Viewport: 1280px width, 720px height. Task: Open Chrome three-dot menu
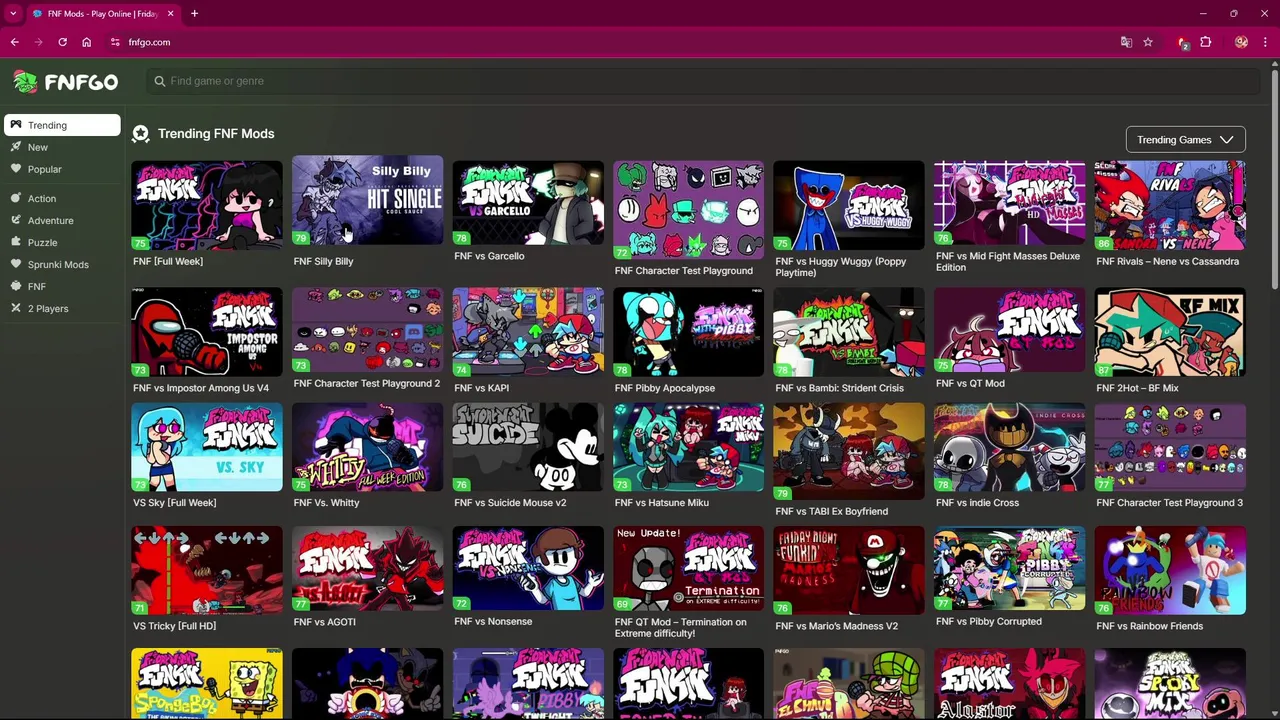(x=1266, y=42)
